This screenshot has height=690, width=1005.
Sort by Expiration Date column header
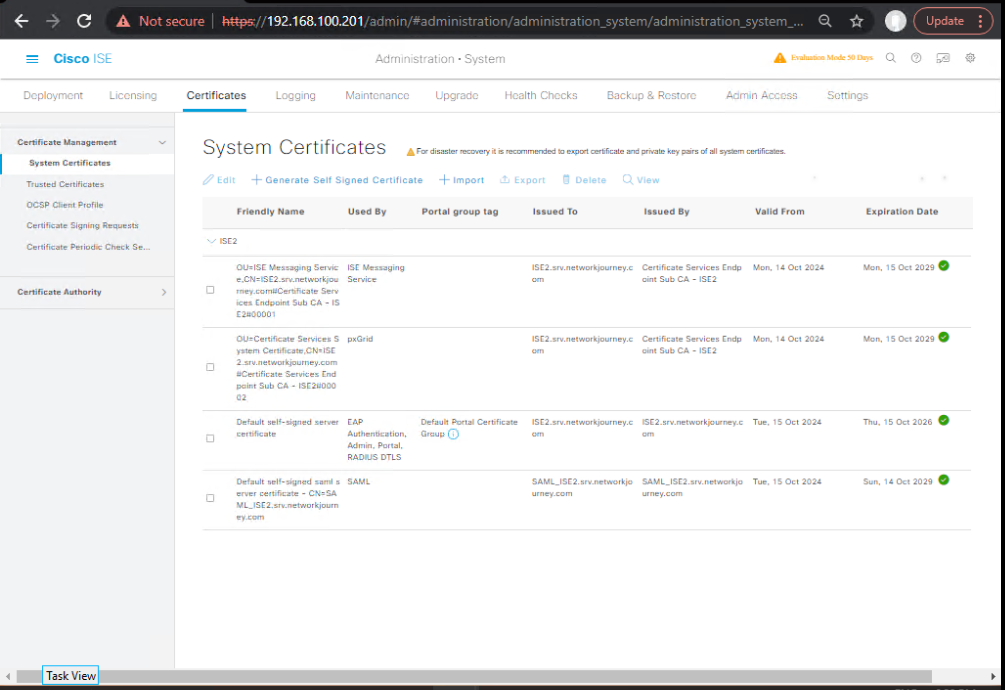click(902, 212)
